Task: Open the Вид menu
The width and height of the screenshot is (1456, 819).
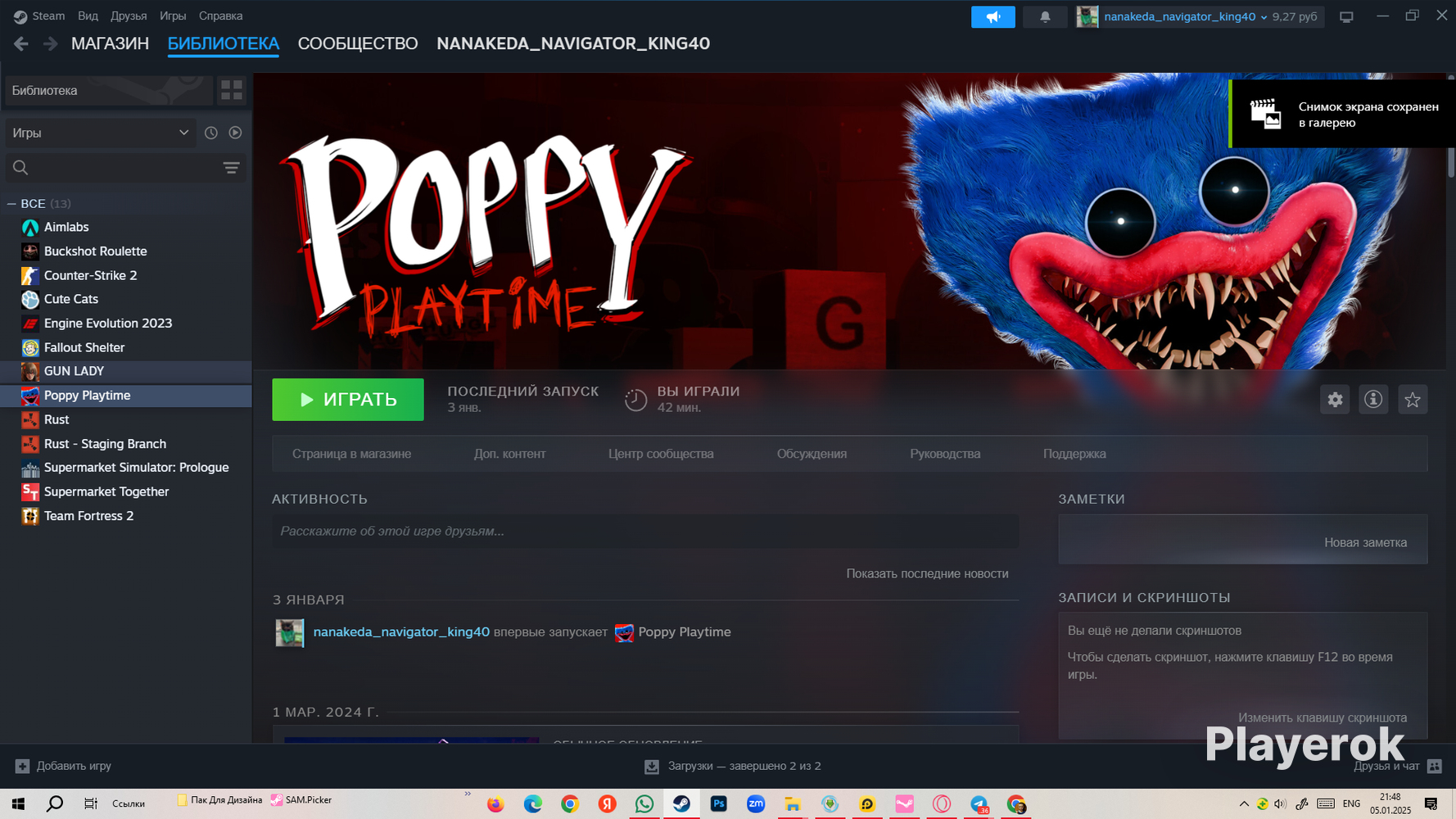Action: pyautogui.click(x=88, y=16)
